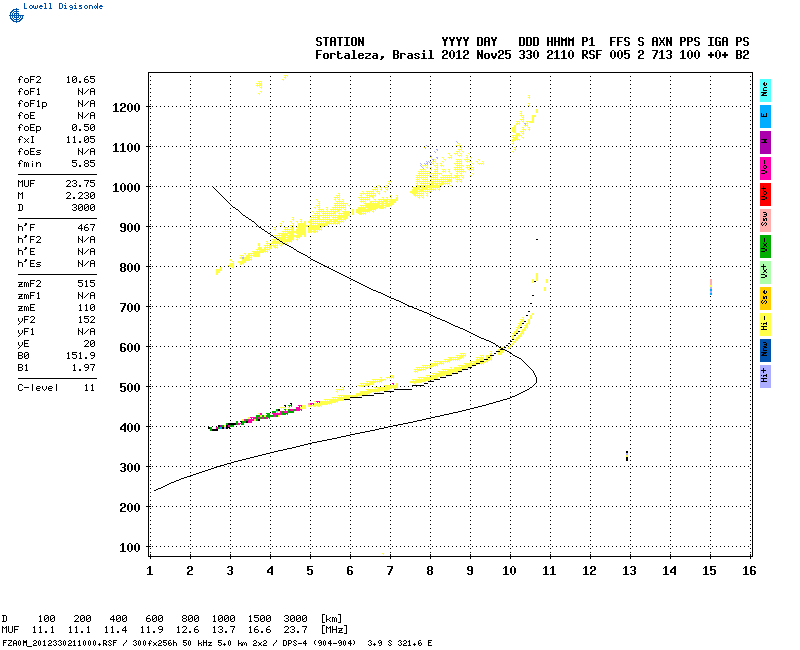Image resolution: width=800 pixels, height=650 pixels.
Task: Click the RSF program value
Action: 591,55
